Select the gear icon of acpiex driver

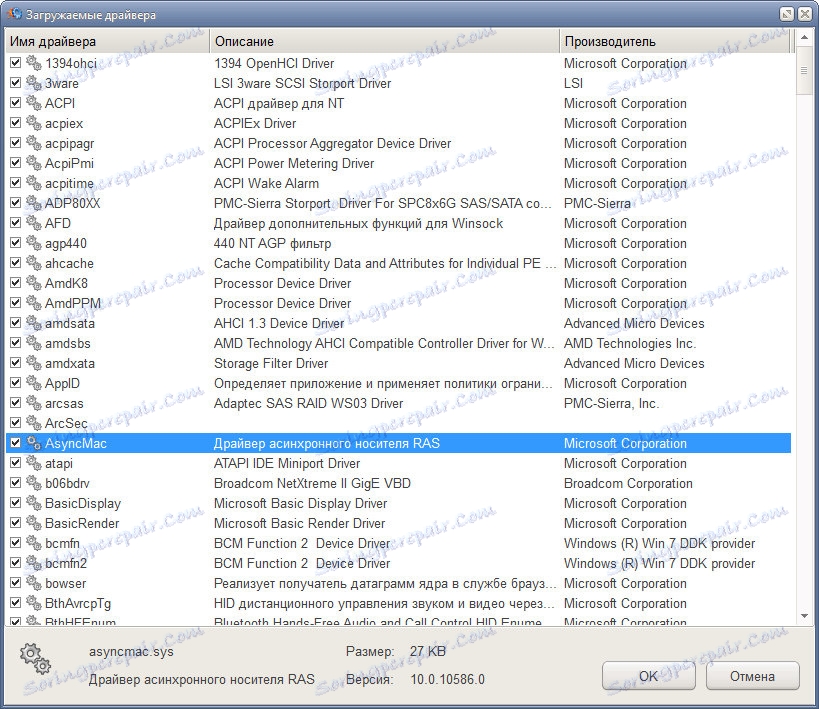pyautogui.click(x=34, y=123)
